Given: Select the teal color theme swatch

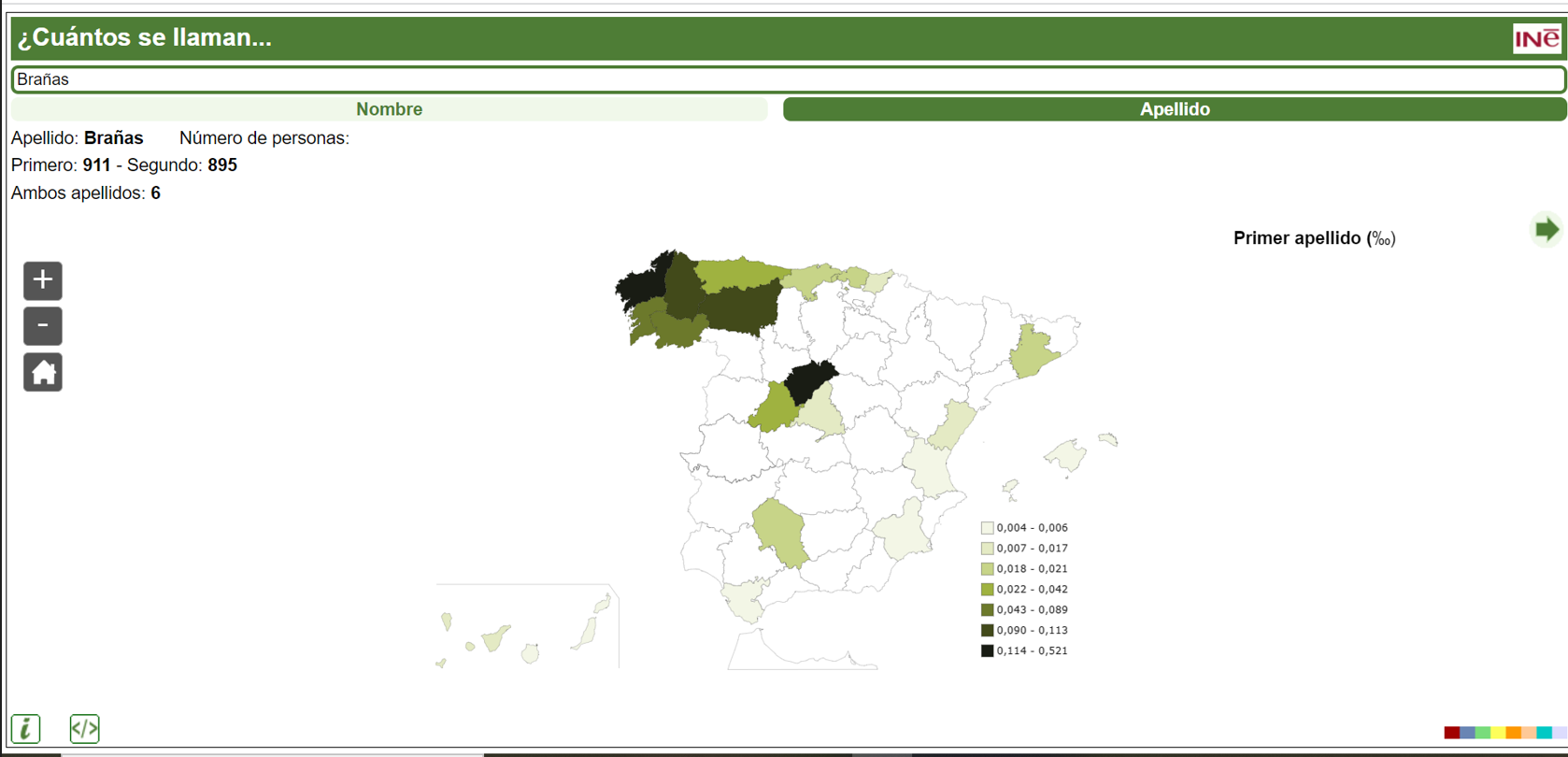Looking at the screenshot, I should [1544, 733].
